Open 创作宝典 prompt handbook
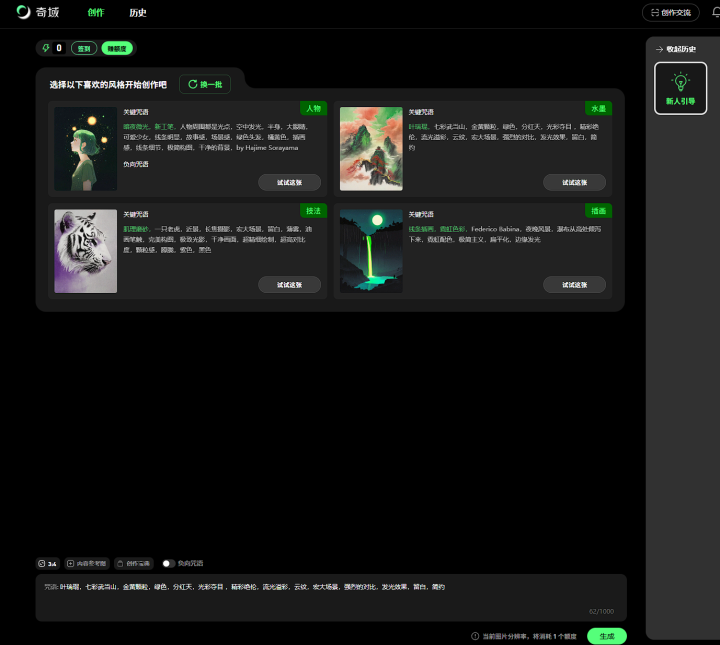Screen dimensions: 720x645 (134, 563)
